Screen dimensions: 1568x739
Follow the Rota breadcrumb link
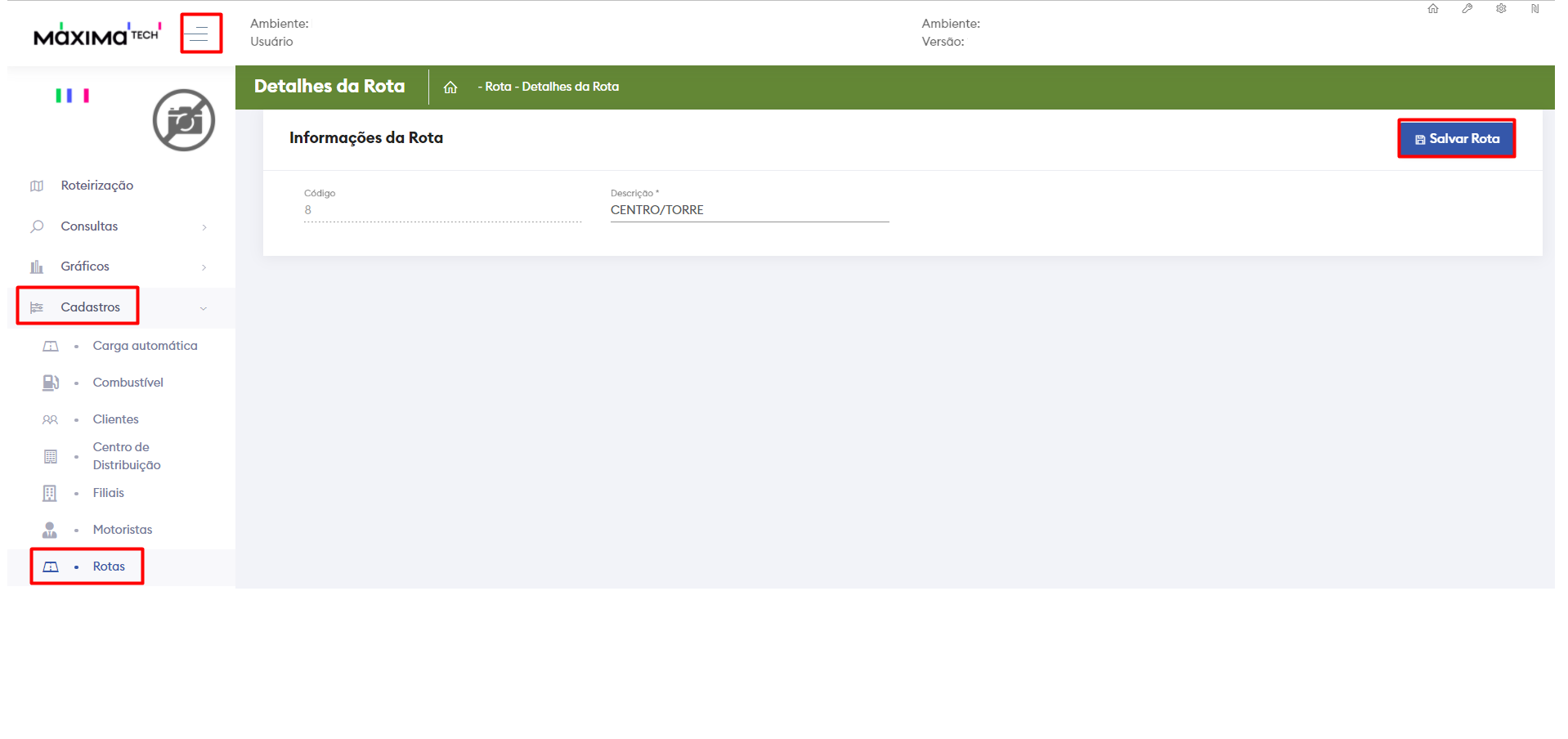click(x=498, y=87)
